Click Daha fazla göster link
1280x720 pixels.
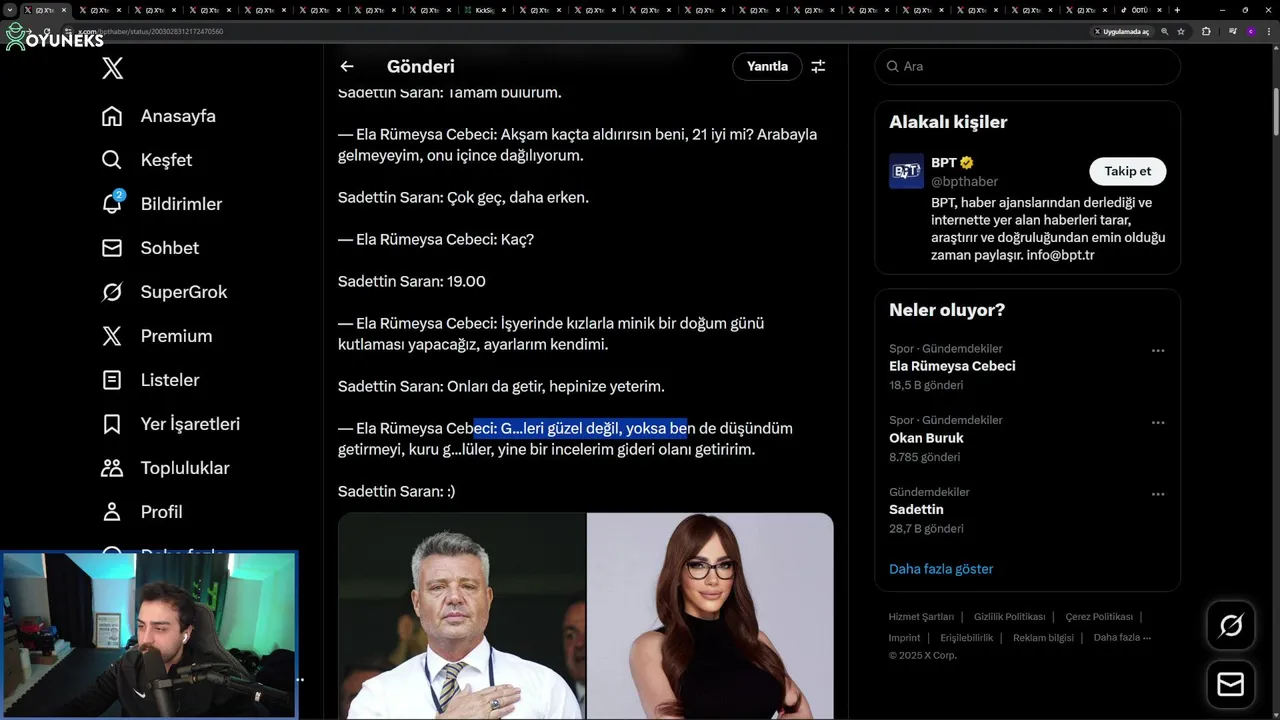(x=941, y=569)
